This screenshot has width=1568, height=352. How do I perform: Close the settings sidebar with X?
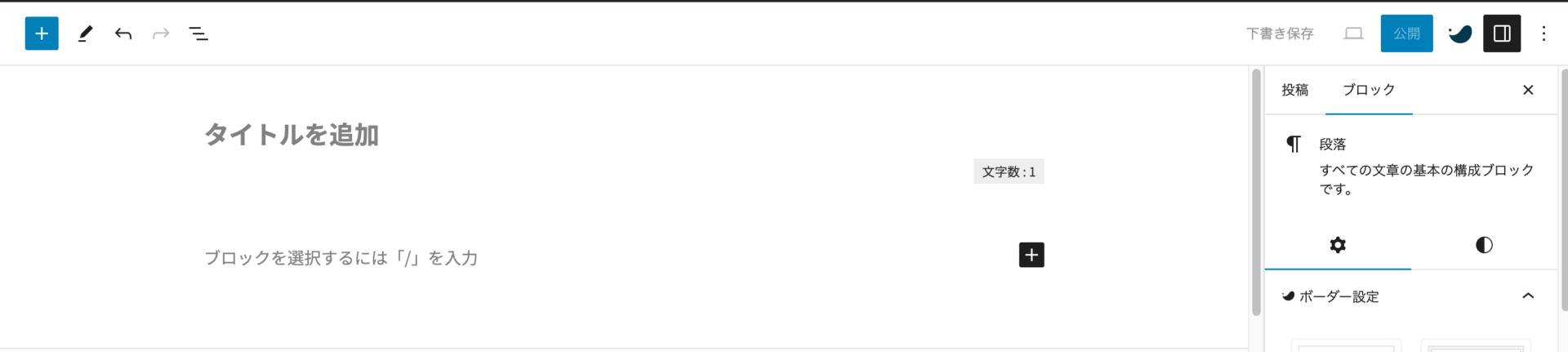(x=1528, y=90)
